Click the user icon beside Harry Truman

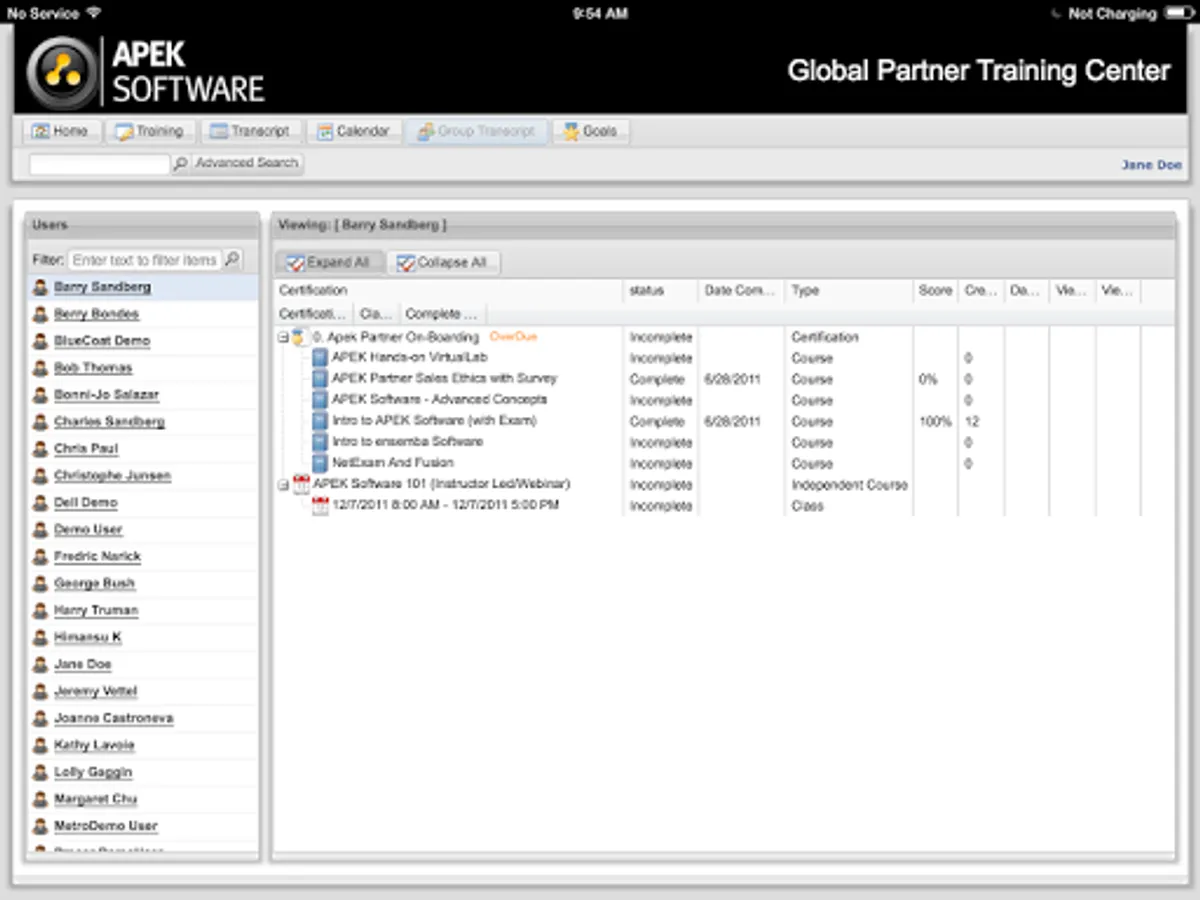[x=40, y=611]
